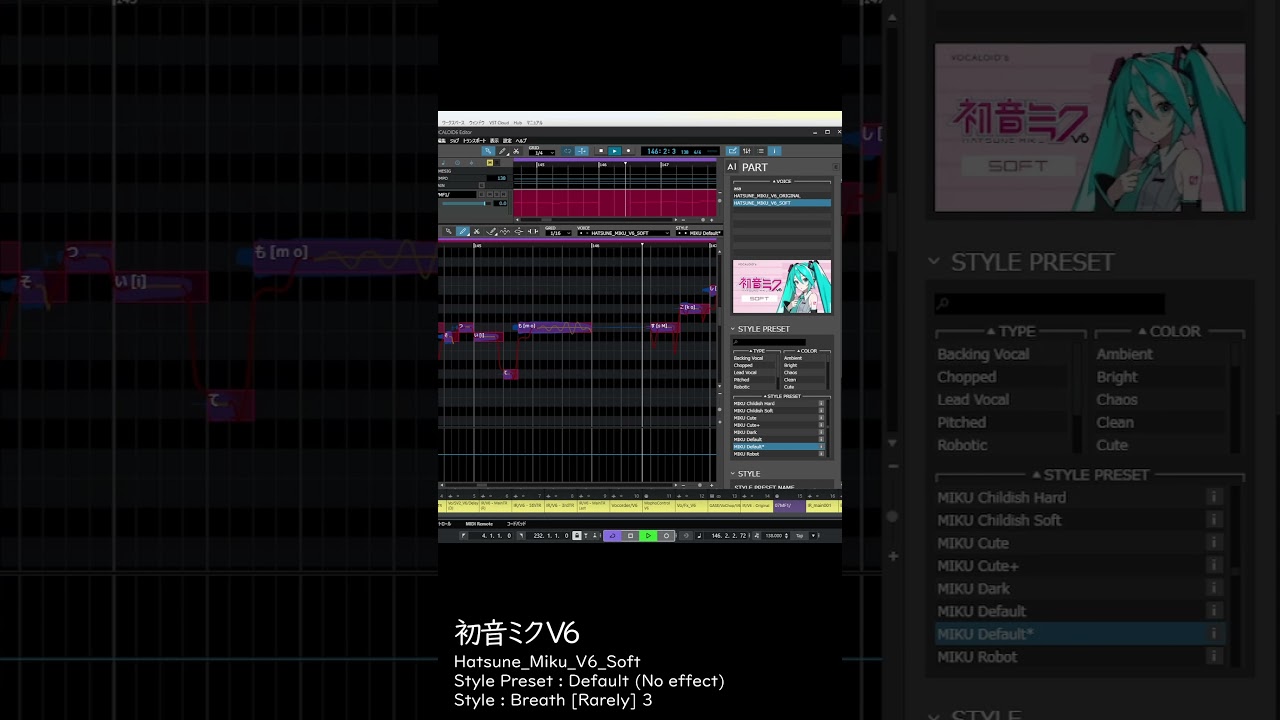
Task: Select the pencil tool in top toolbar
Action: [x=502, y=151]
